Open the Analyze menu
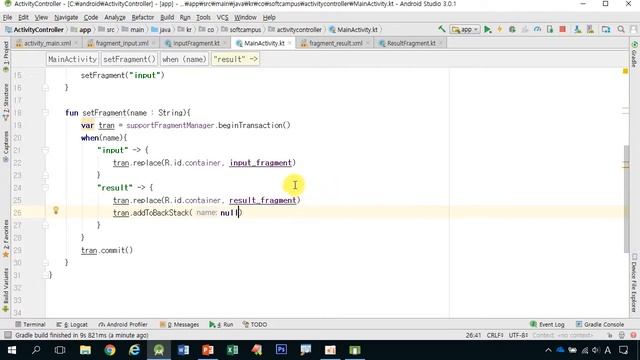Screen dimensions: 640x360 click(115, 18)
